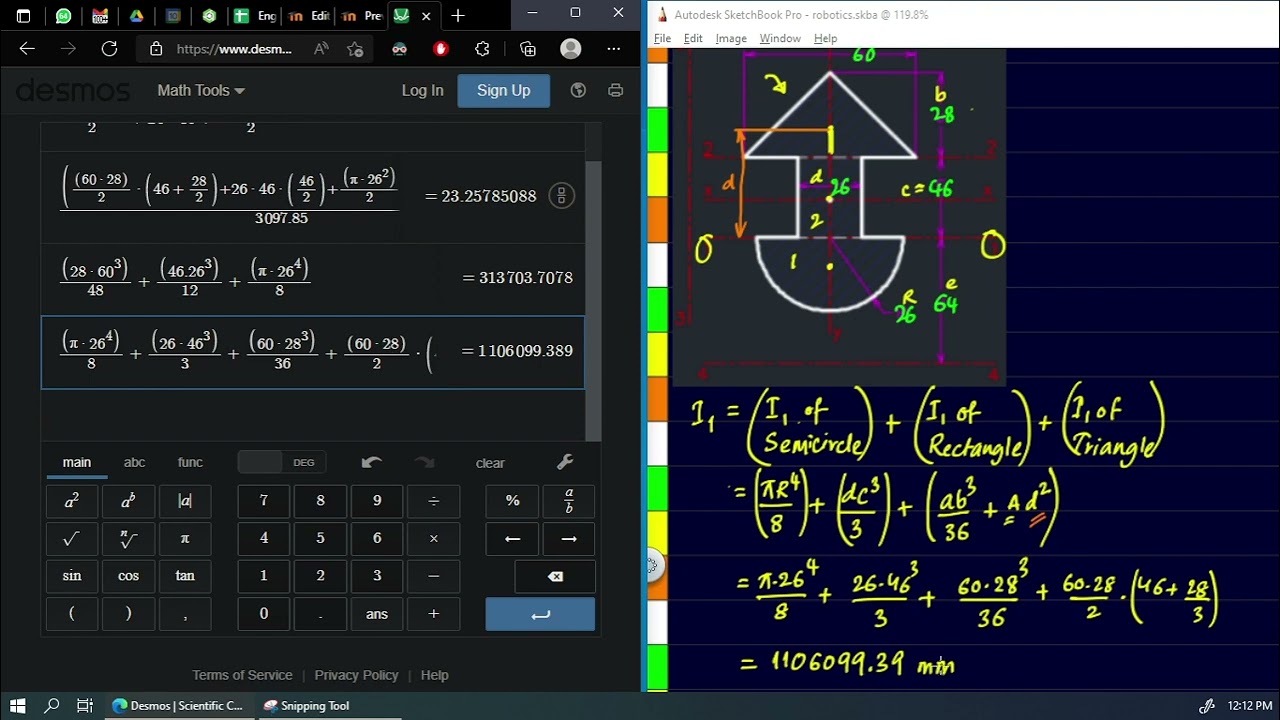This screenshot has width=1280, height=720.
Task: Go back with browser back arrow
Action: coord(27,48)
